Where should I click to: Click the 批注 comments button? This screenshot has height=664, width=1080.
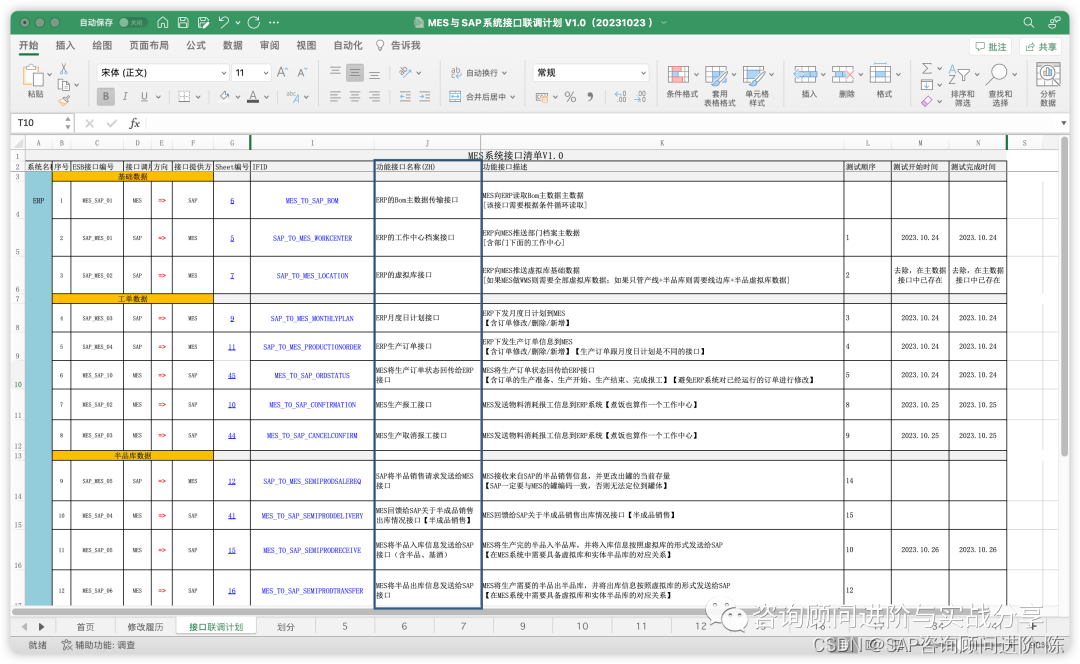tap(990, 47)
